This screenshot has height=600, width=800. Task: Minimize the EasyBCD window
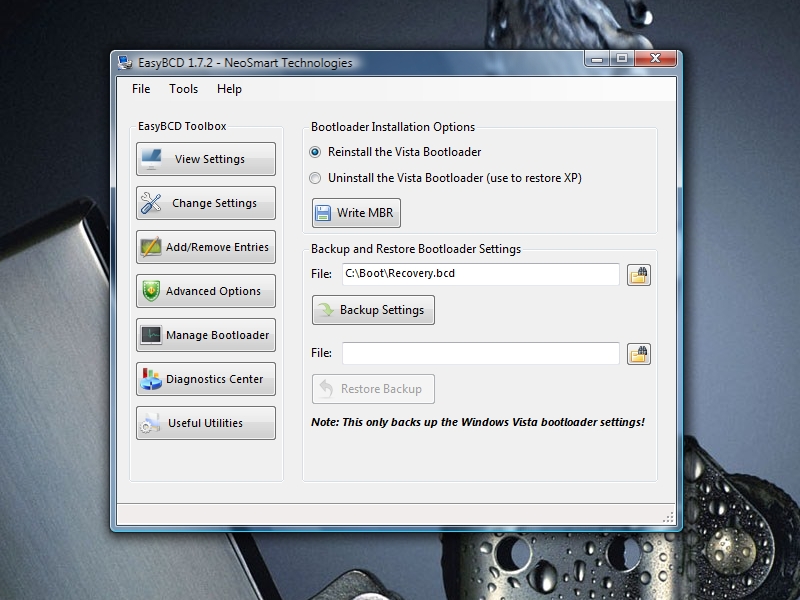(597, 59)
